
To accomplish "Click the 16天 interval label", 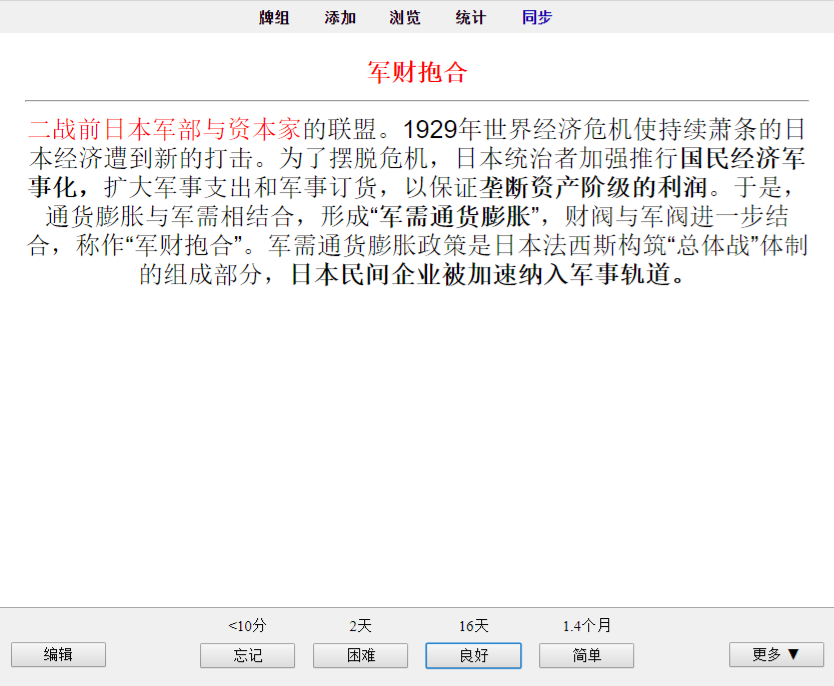I will [473, 625].
